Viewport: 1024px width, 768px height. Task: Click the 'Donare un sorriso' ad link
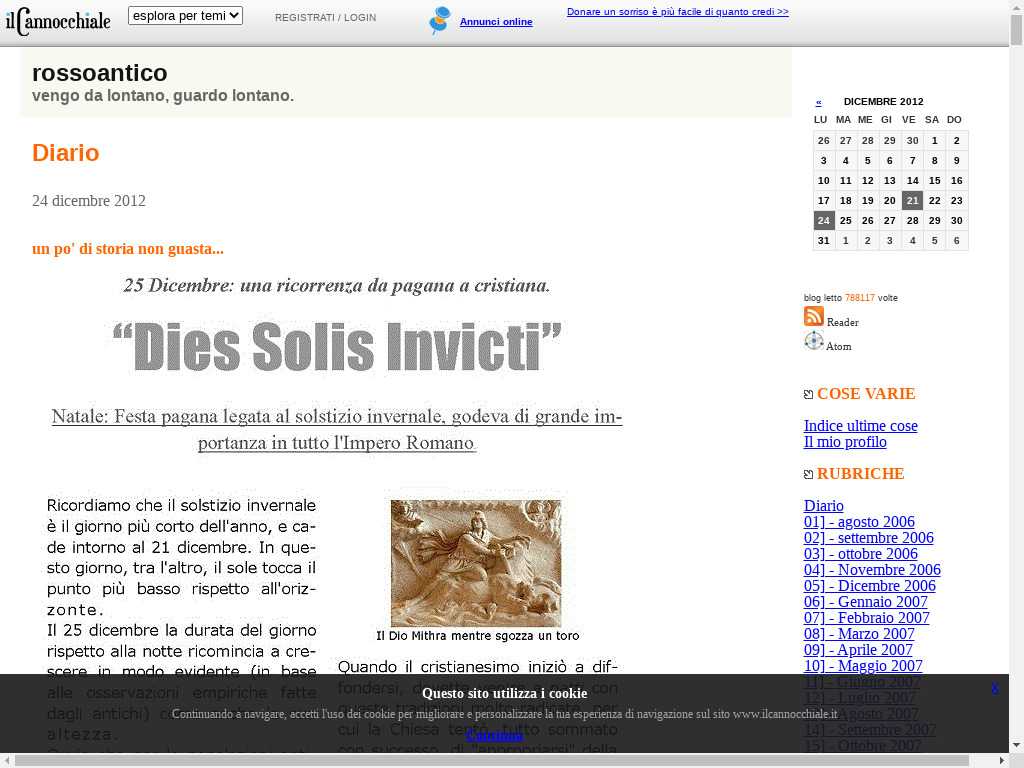pyautogui.click(x=677, y=12)
